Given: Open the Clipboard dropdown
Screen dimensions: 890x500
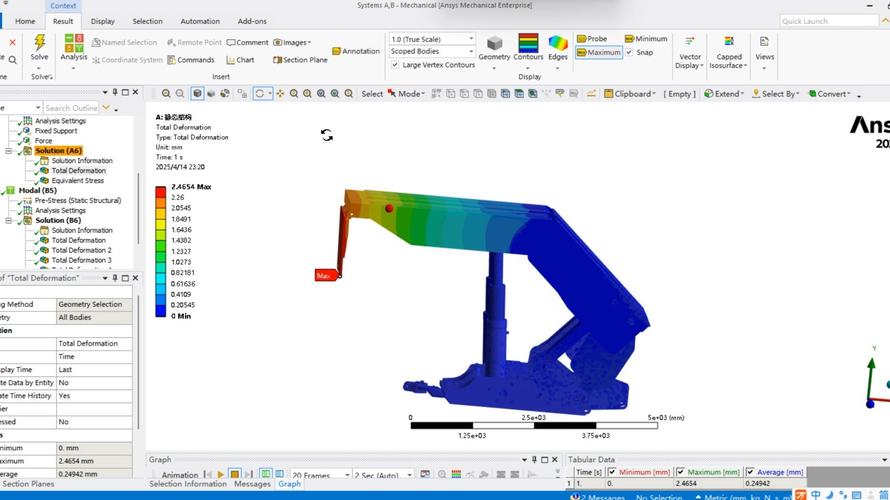Looking at the screenshot, I should (630, 94).
